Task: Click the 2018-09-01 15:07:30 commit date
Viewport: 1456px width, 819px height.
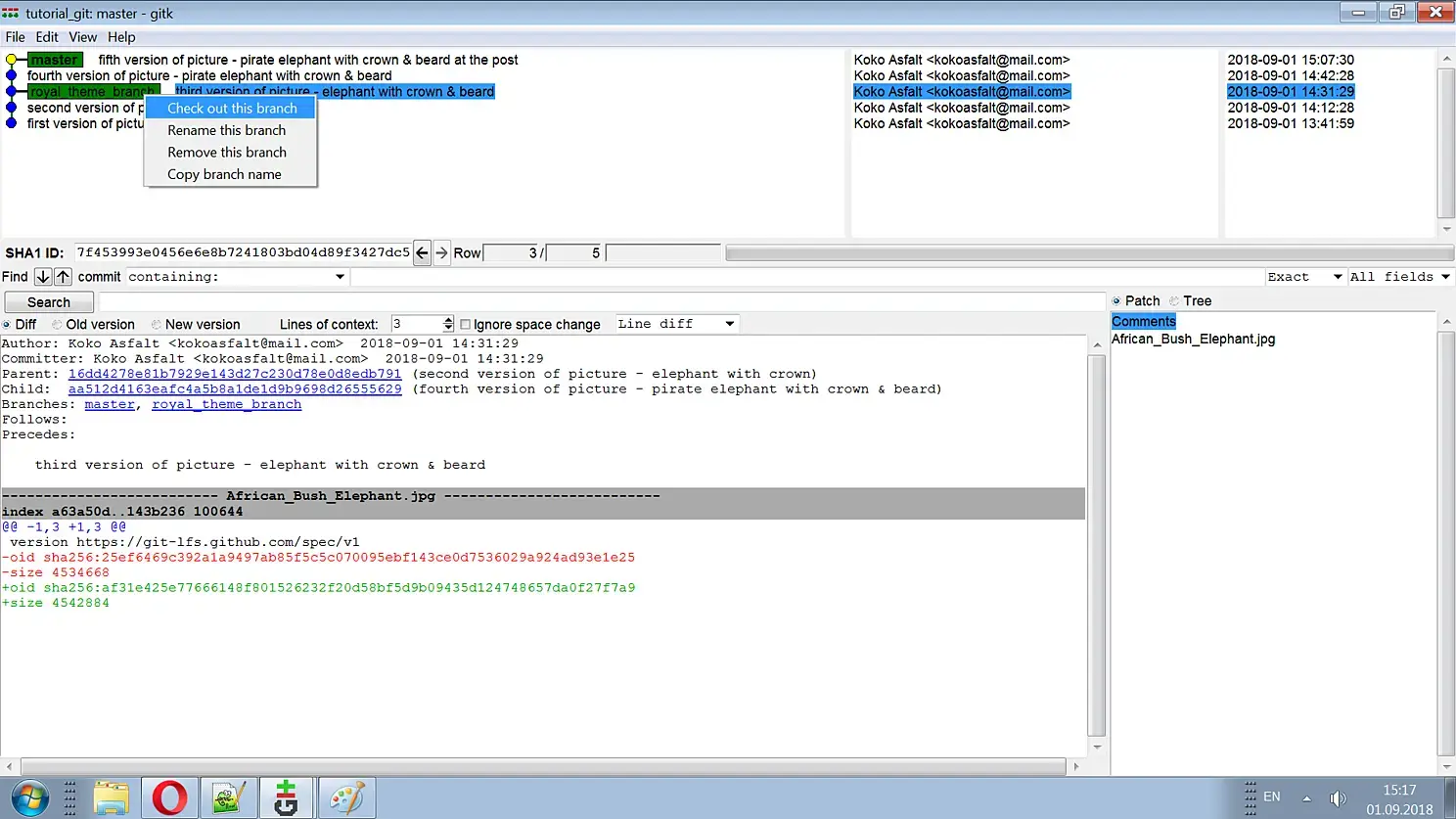Action: tap(1291, 60)
